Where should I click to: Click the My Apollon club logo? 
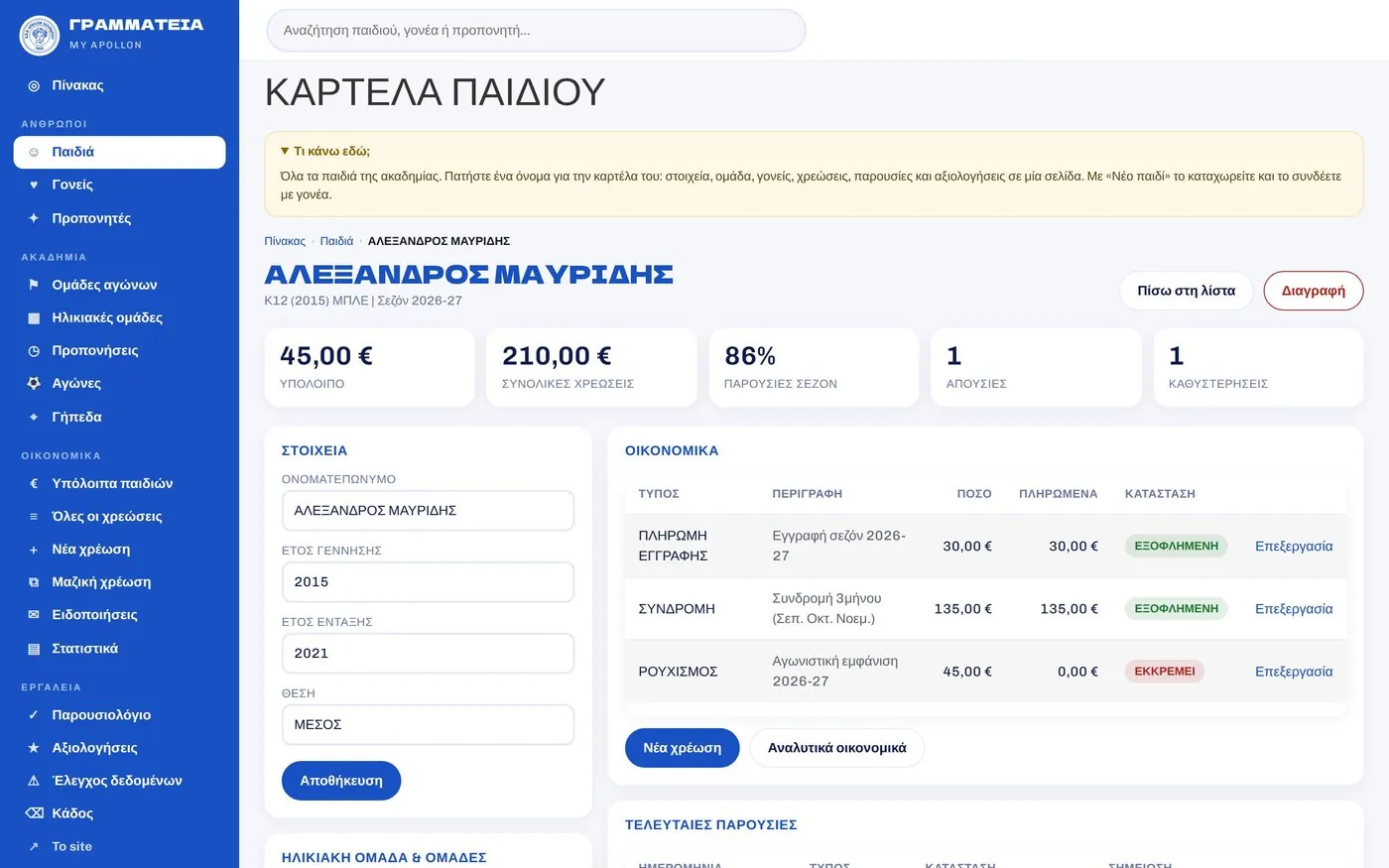click(x=40, y=35)
